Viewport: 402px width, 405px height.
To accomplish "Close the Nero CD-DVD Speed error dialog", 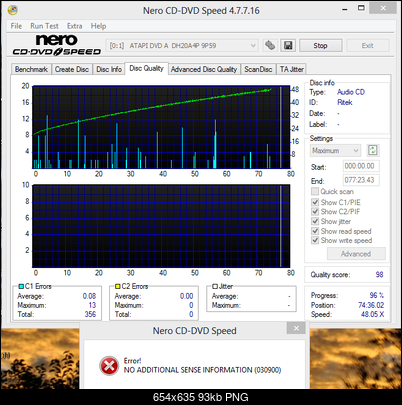I will click(x=296, y=328).
